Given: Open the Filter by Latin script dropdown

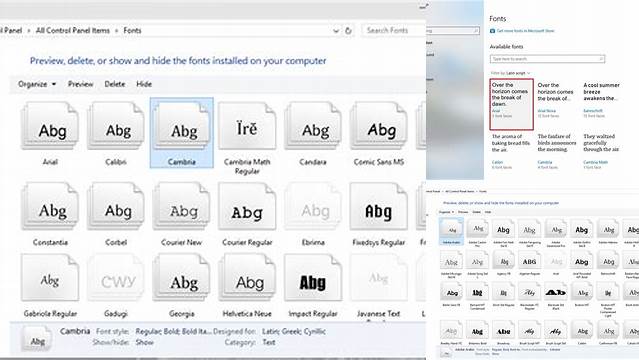Looking at the screenshot, I should (510, 73).
